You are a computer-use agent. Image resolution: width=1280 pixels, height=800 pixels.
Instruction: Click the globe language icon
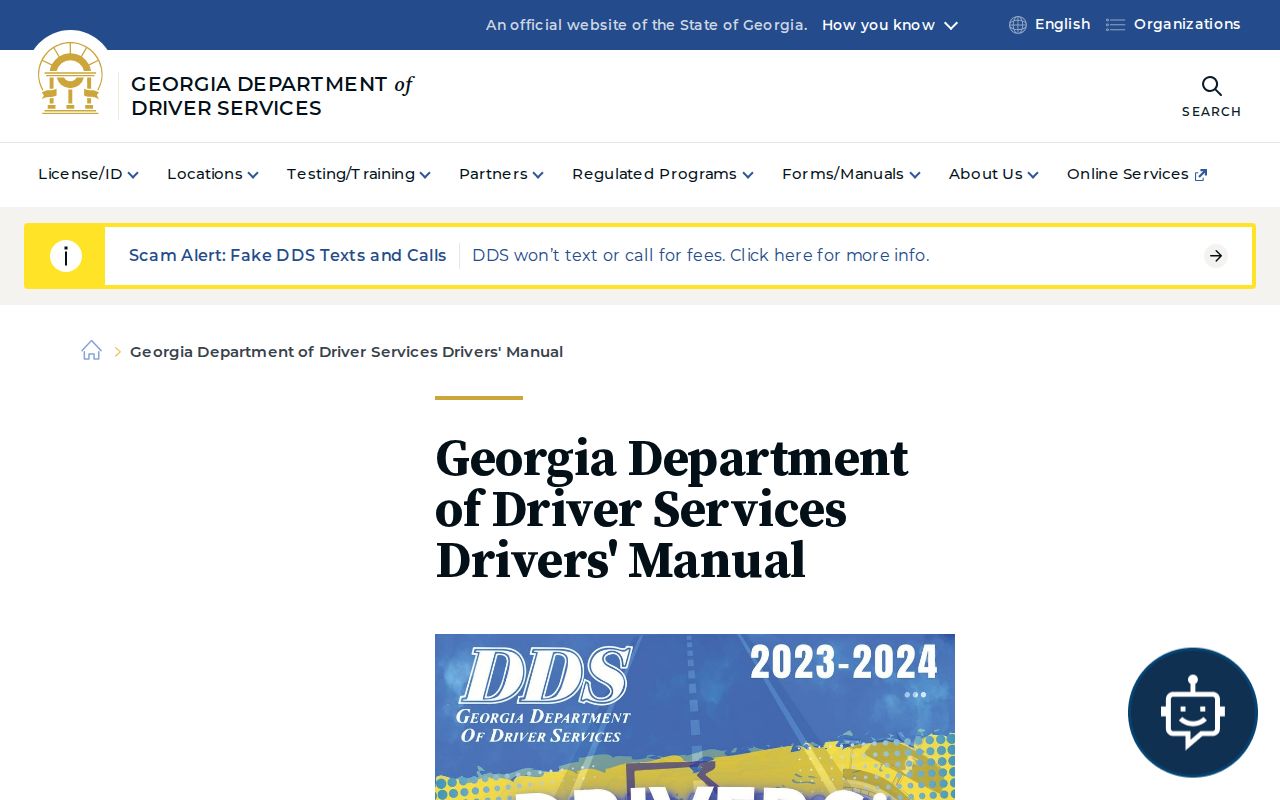[1018, 25]
